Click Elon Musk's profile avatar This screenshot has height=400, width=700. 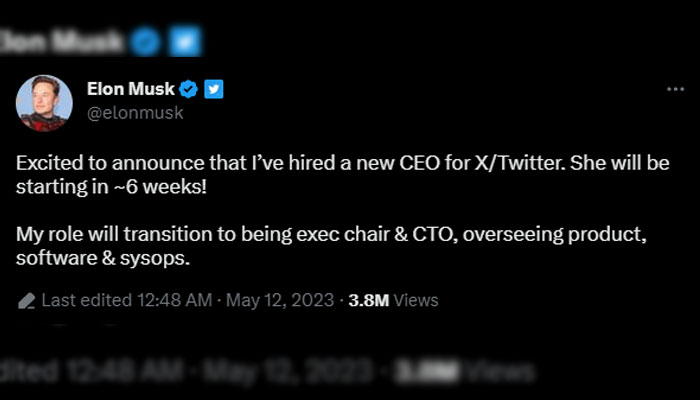point(44,103)
